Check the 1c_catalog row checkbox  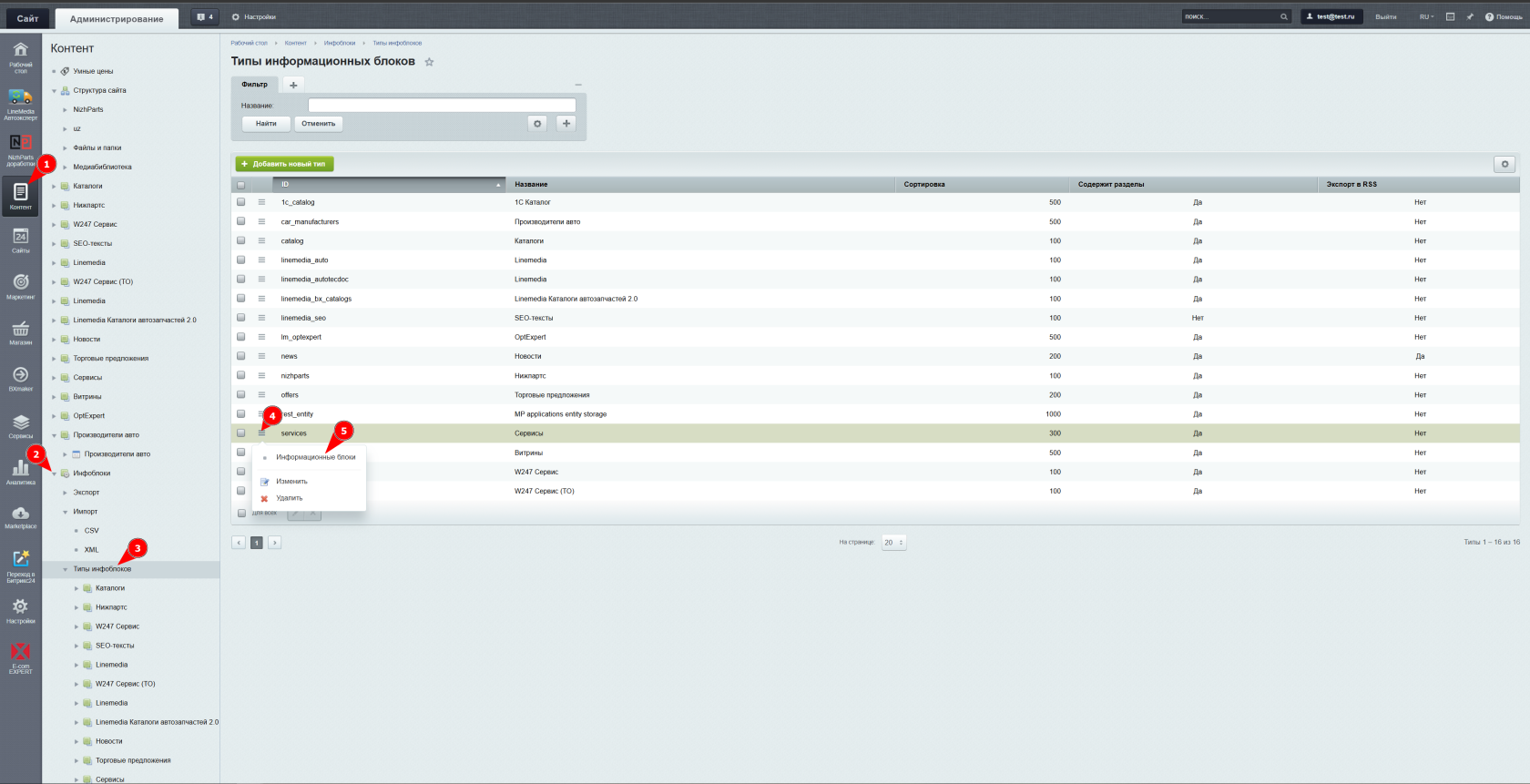241,202
